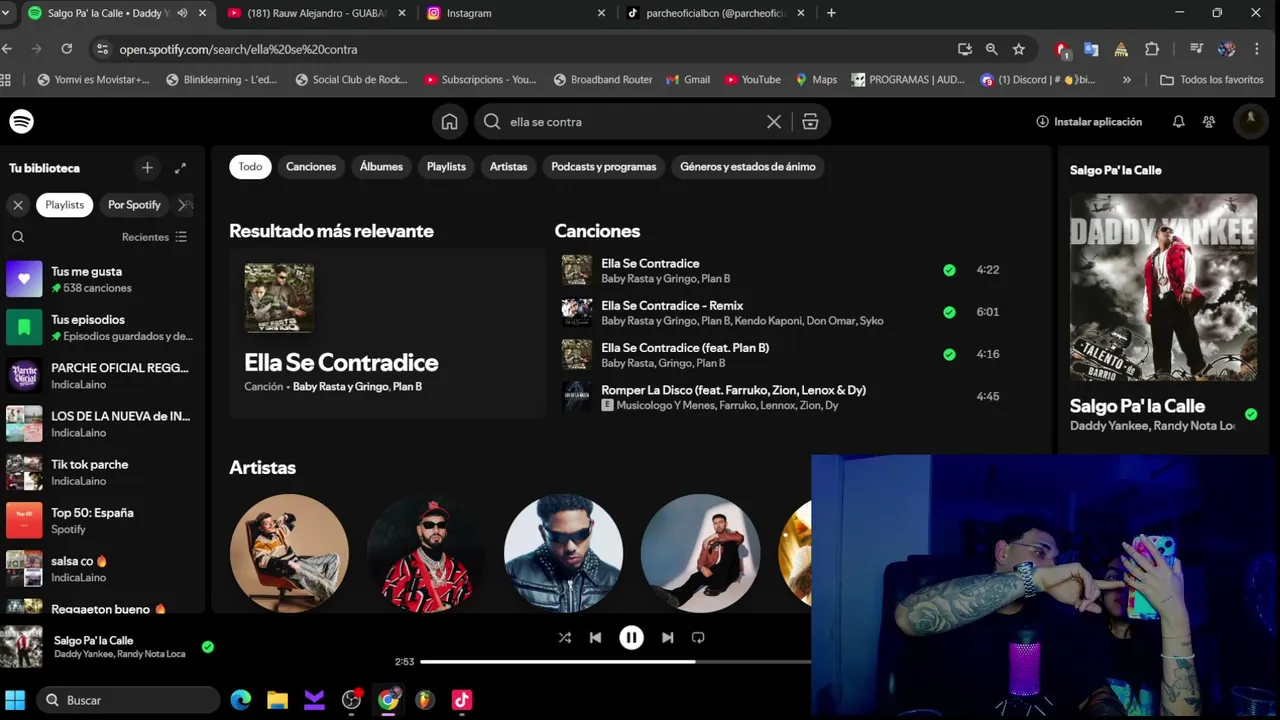This screenshot has width=1280, height=720.
Task: Open the Browse (explorar) icon beside search
Action: point(810,122)
